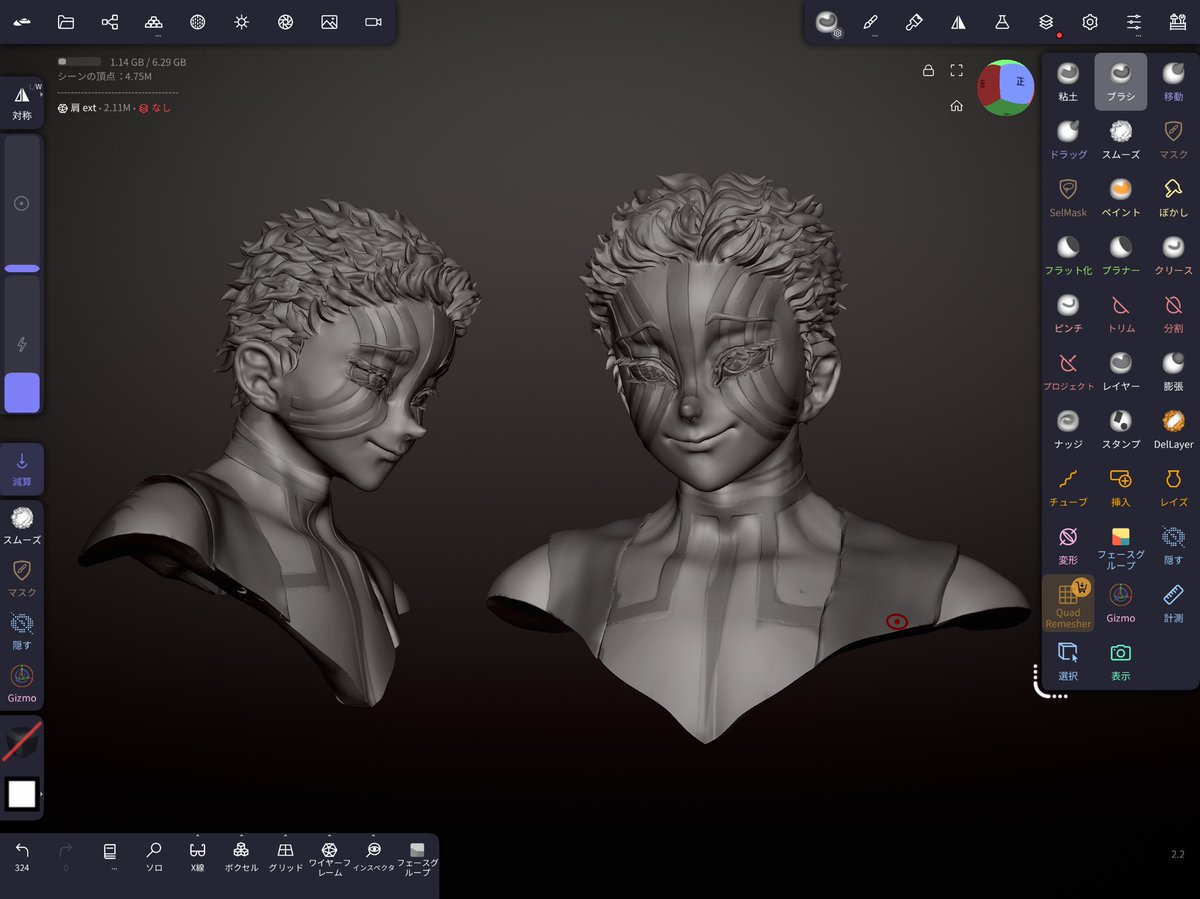Open the interface sliders menu
Image resolution: width=1200 pixels, height=899 pixels.
point(1134,22)
